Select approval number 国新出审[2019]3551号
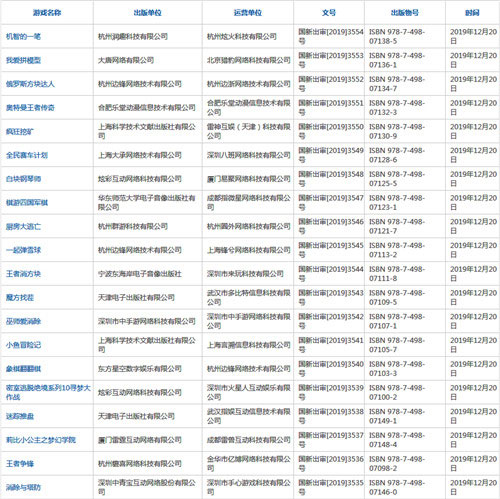Image resolution: width=500 pixels, height=499 pixels. tap(331, 108)
